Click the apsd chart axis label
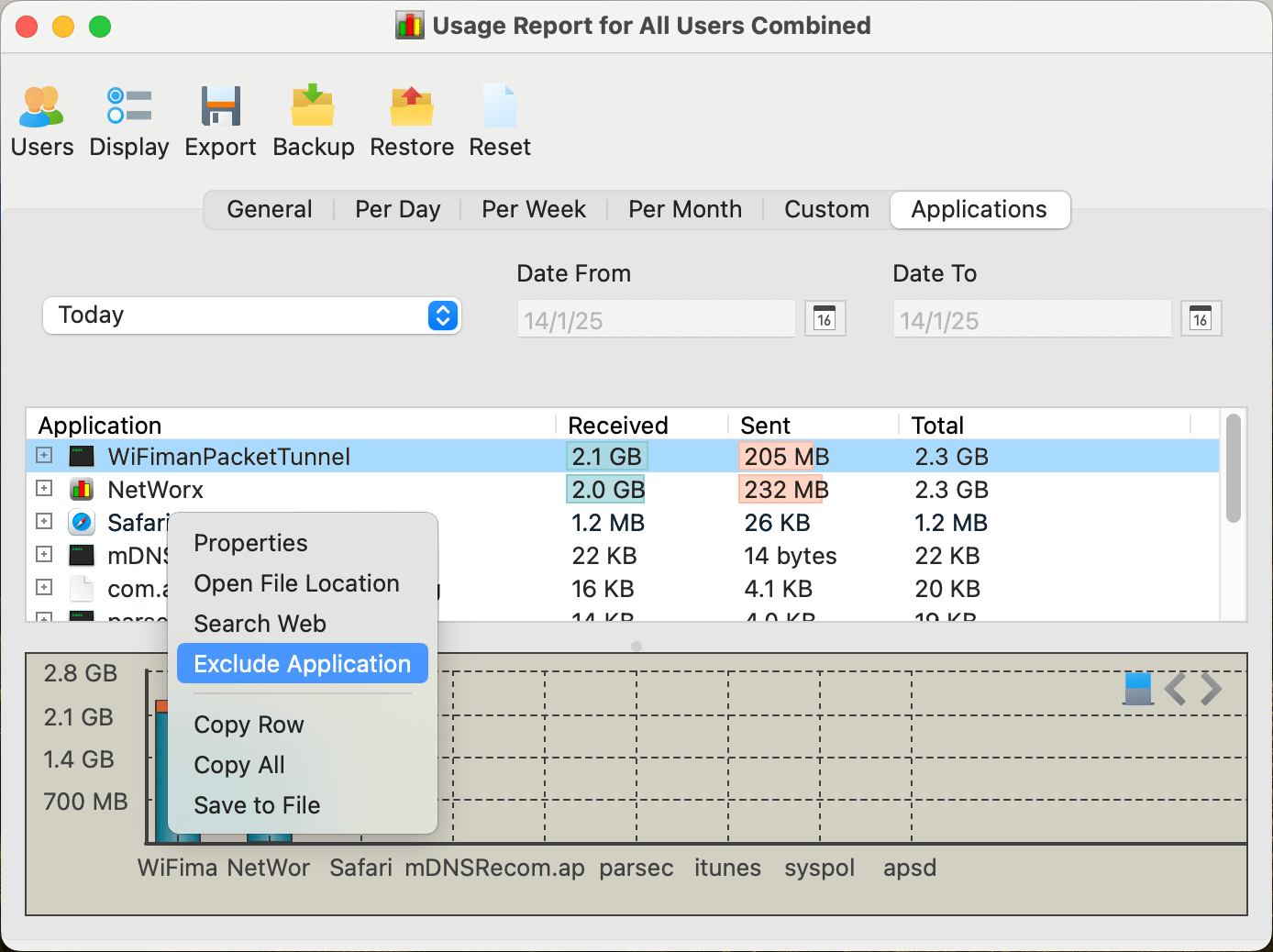 click(x=910, y=868)
